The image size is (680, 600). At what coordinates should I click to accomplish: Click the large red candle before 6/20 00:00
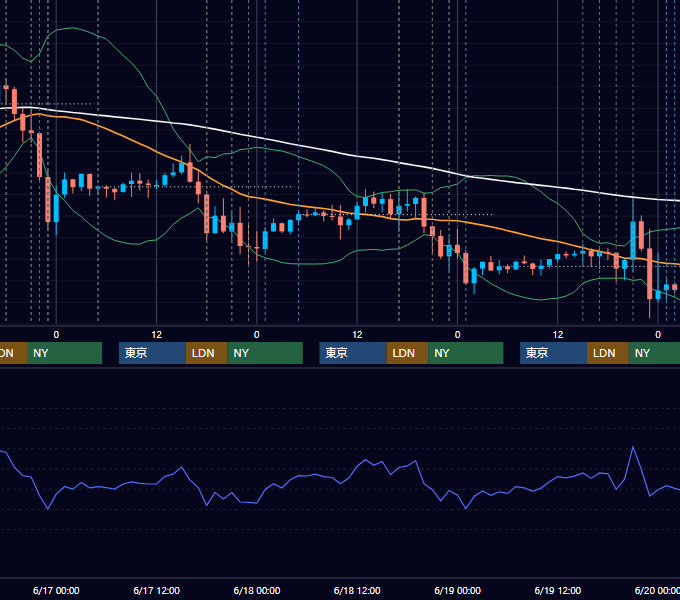649,274
